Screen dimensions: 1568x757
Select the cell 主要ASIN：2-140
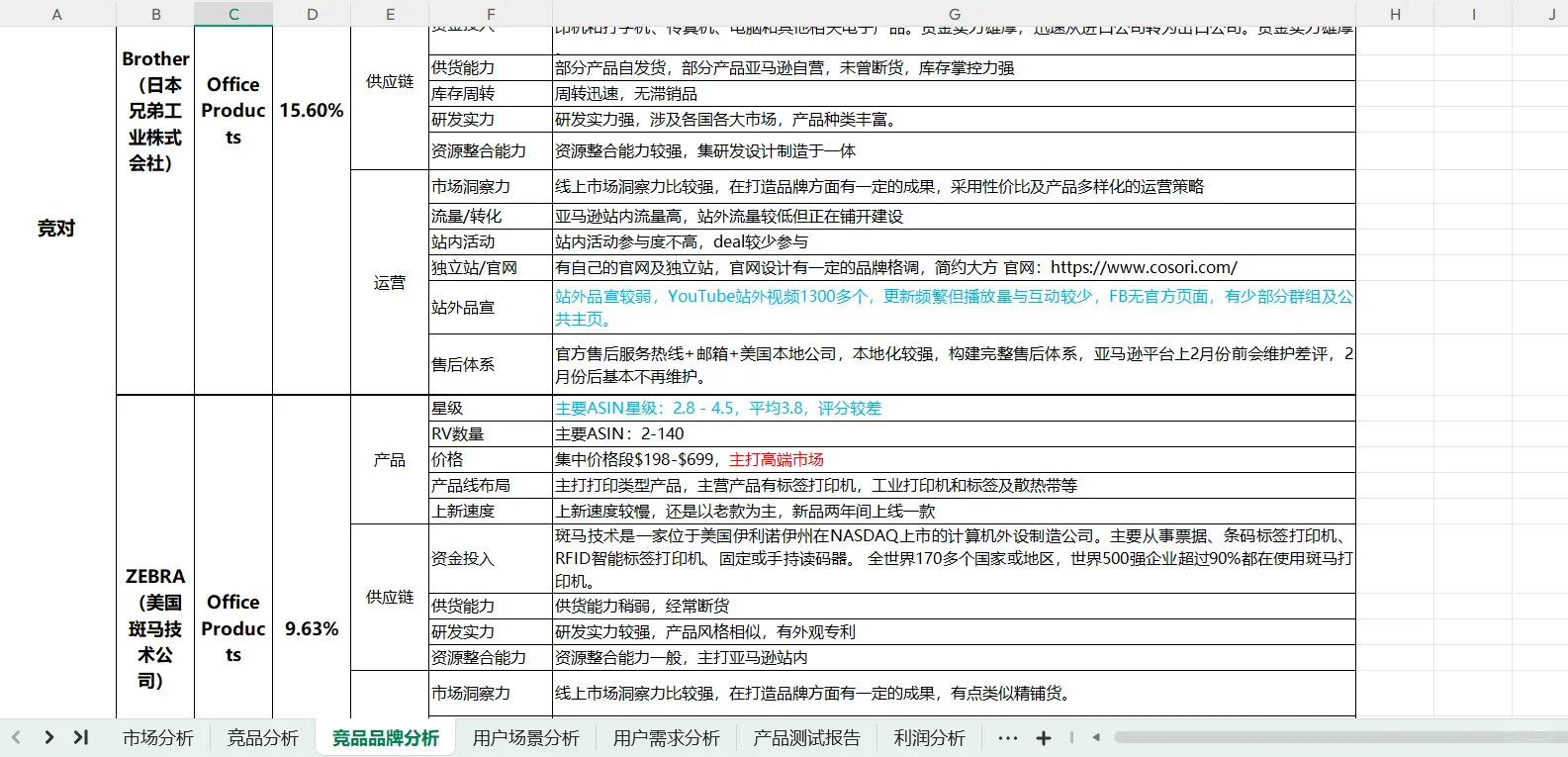[x=954, y=434]
